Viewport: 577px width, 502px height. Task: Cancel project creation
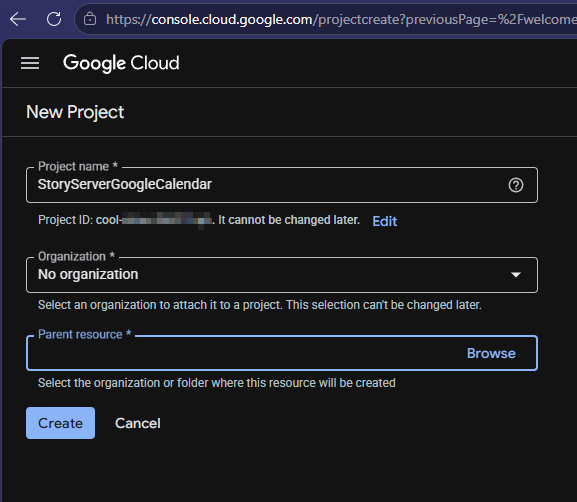138,423
